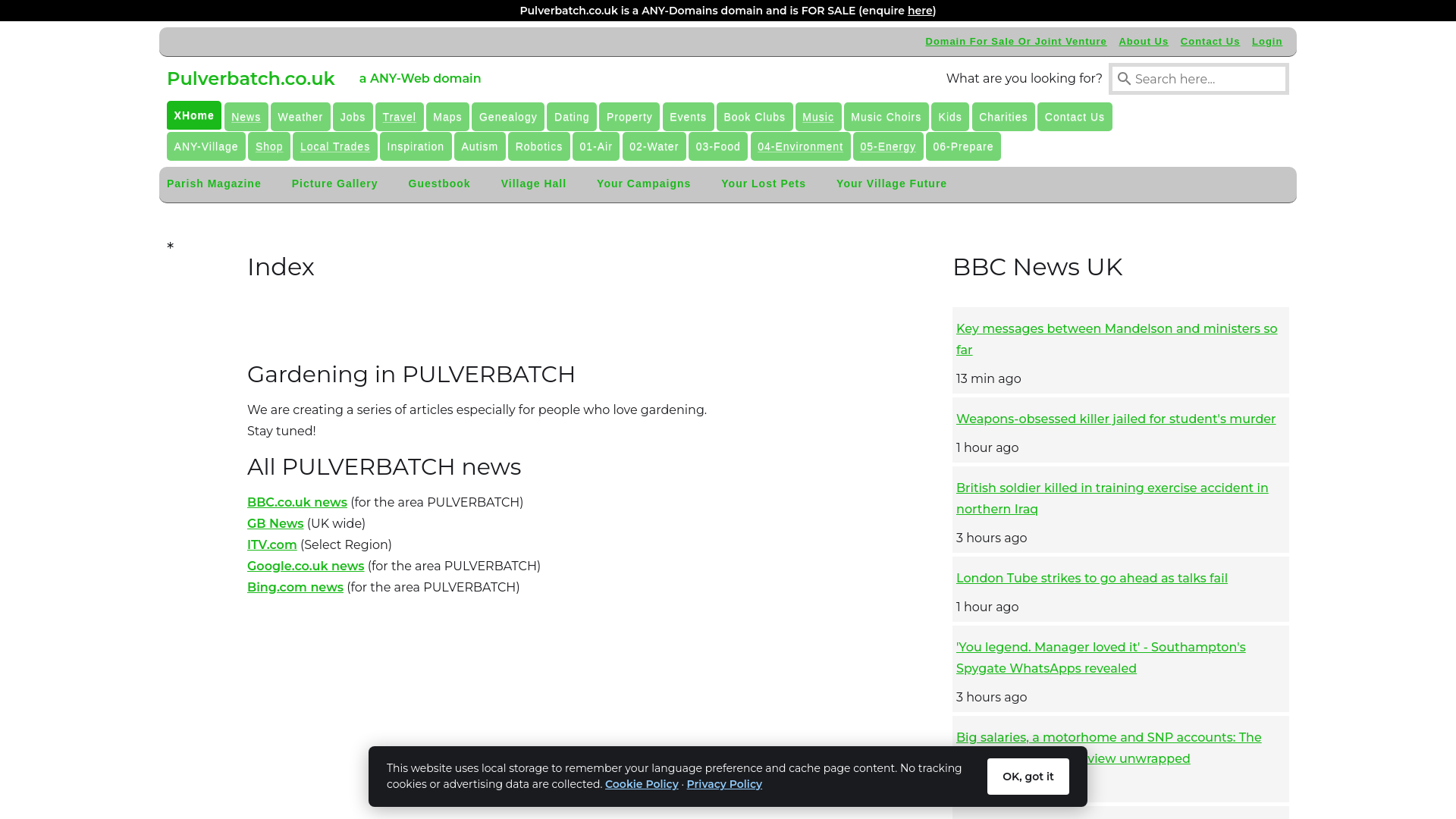Open the Kids menu button
Screen dimensions: 1456x819
point(950,117)
